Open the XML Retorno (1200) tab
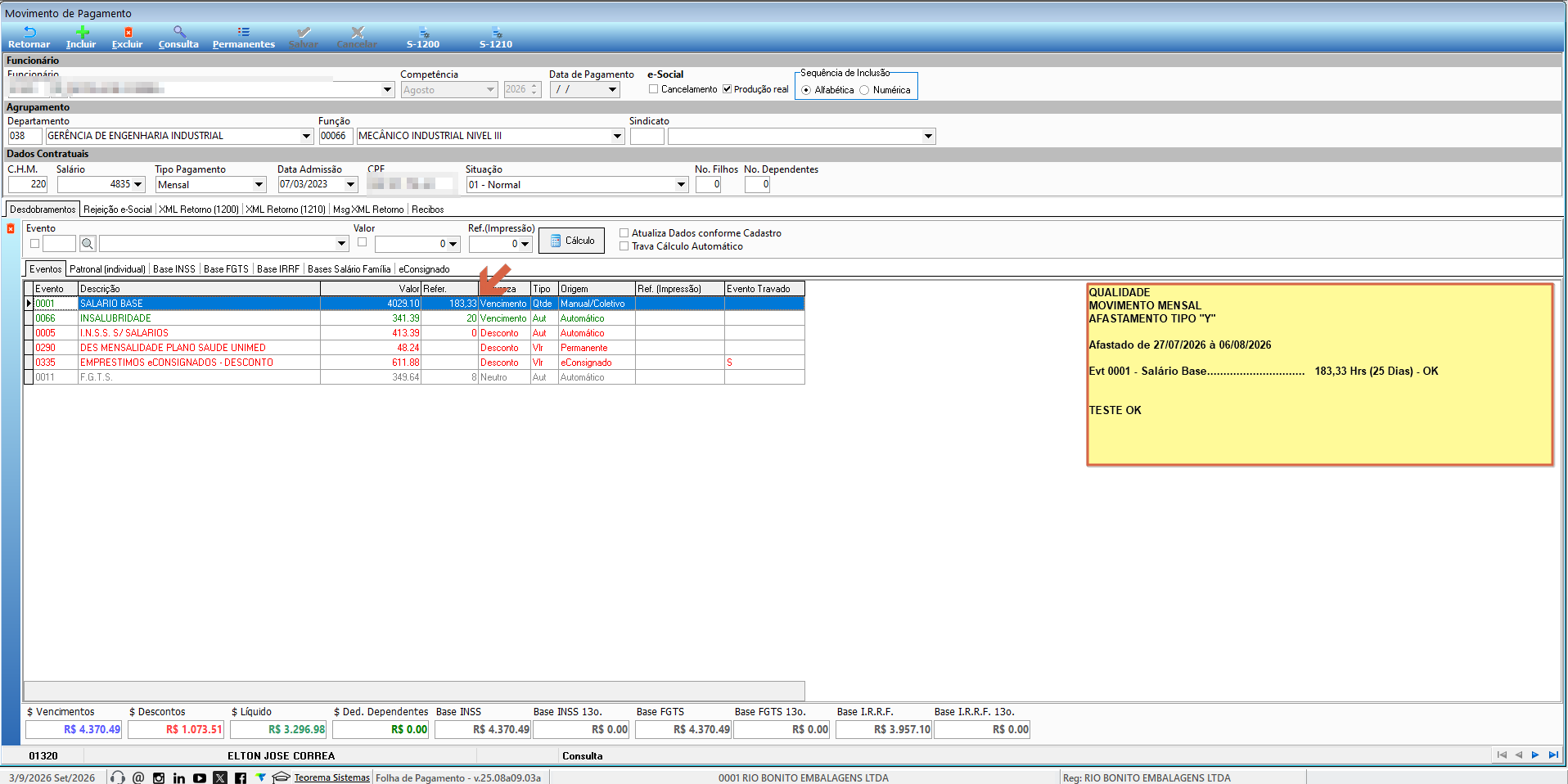The height and width of the screenshot is (784, 1568). coord(199,210)
